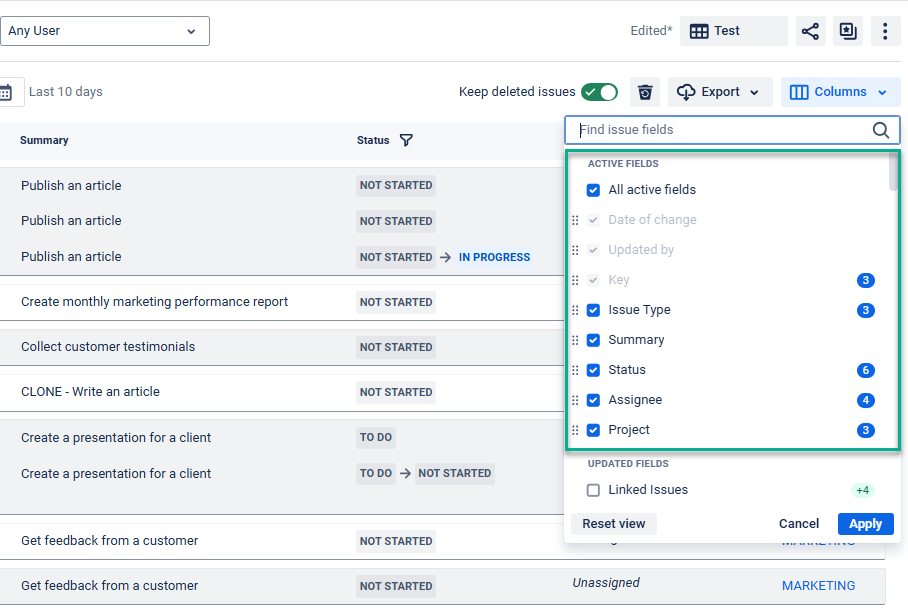Viewport: 908px width, 609px height.
Task: Enable the Linked Issues checkbox
Action: [593, 490]
